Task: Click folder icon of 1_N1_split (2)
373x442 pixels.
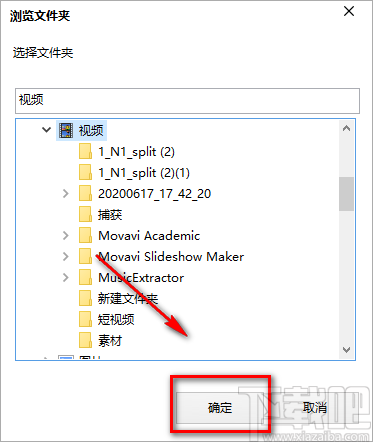Action: (x=86, y=151)
